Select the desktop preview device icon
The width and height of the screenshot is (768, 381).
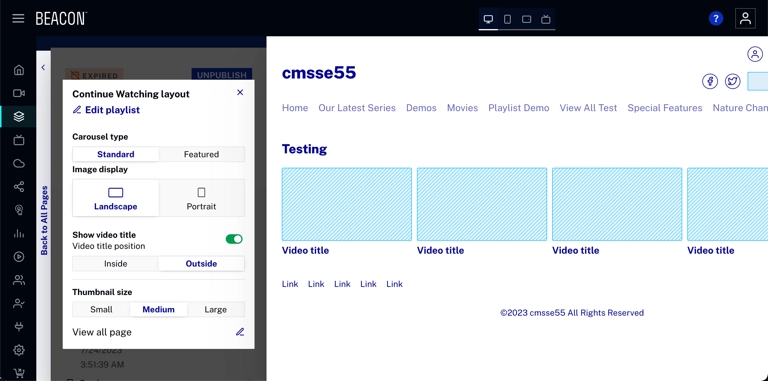pos(488,19)
